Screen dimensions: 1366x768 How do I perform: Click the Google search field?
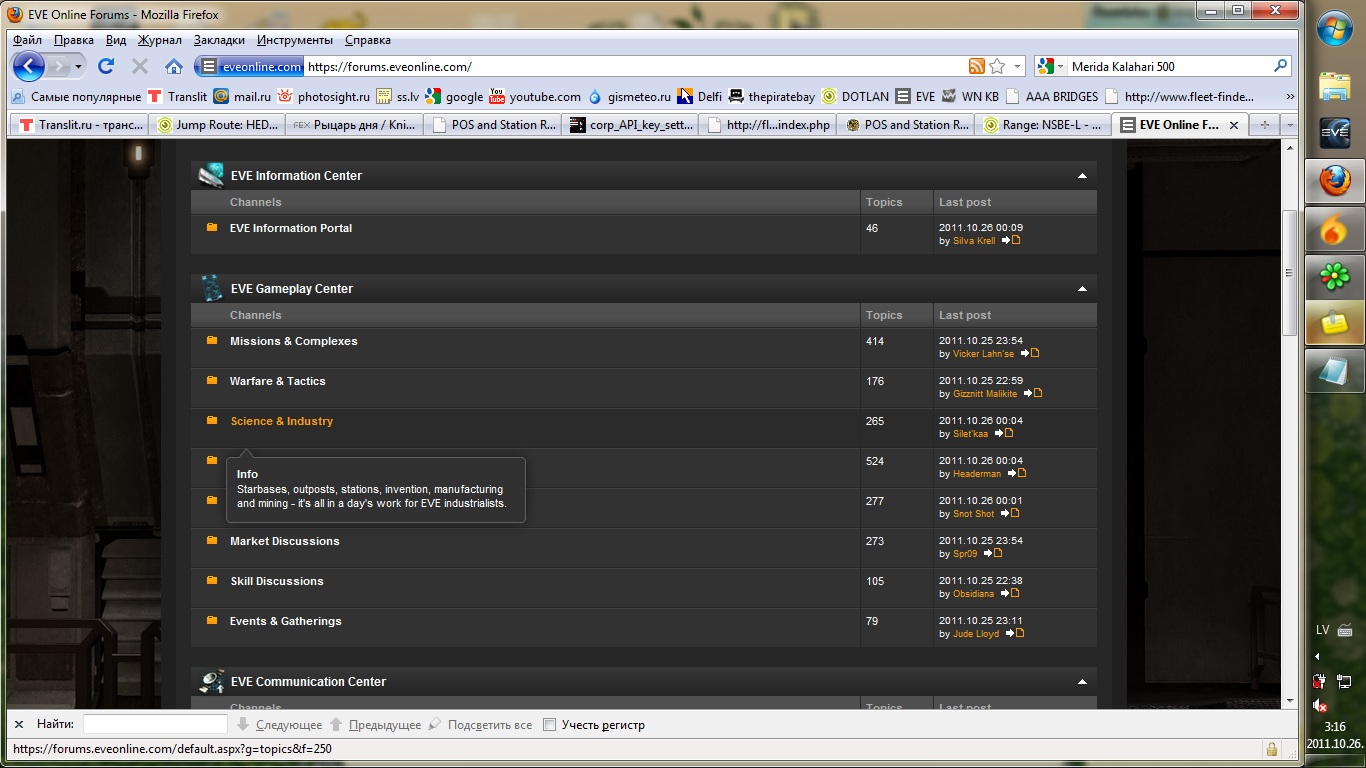pos(1169,67)
